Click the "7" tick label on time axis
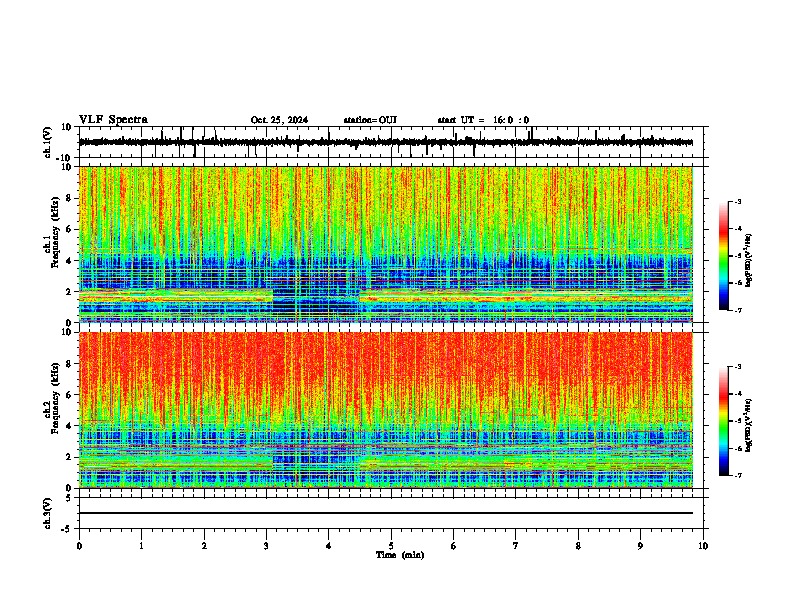The image size is (792, 612). pyautogui.click(x=516, y=546)
